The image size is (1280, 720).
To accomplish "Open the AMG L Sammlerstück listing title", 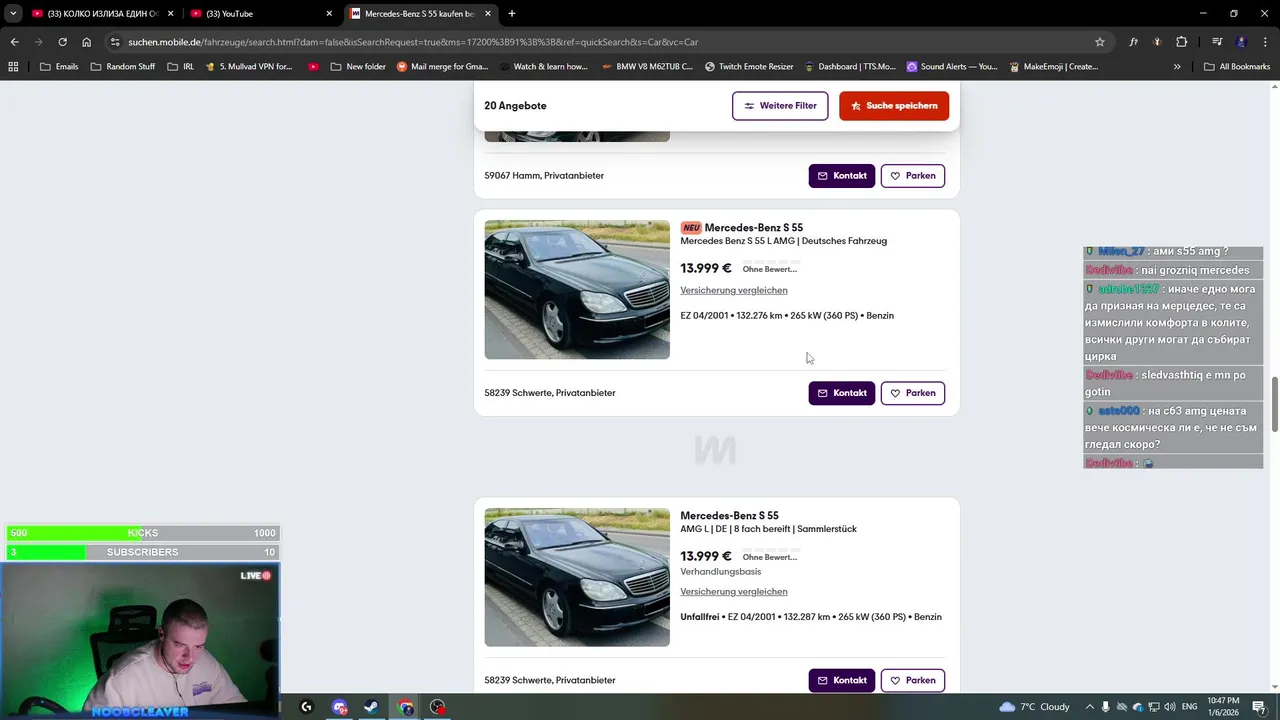I will point(768,529).
